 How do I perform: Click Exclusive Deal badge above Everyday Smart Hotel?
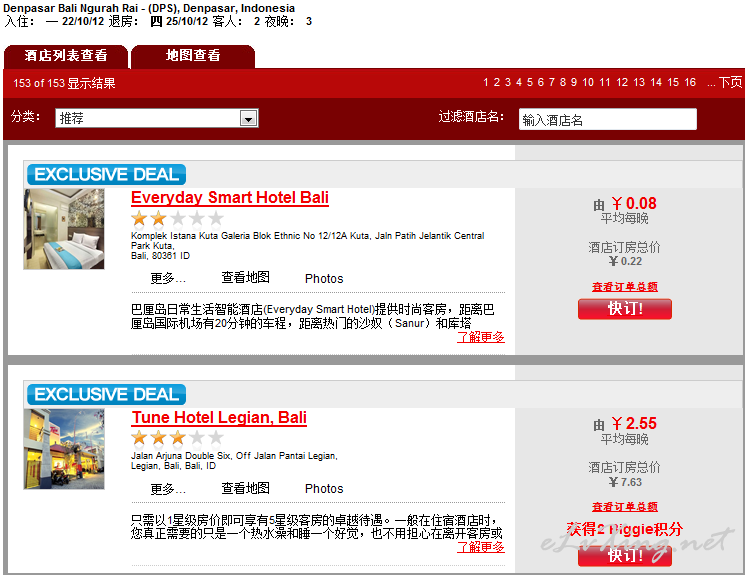click(106, 174)
